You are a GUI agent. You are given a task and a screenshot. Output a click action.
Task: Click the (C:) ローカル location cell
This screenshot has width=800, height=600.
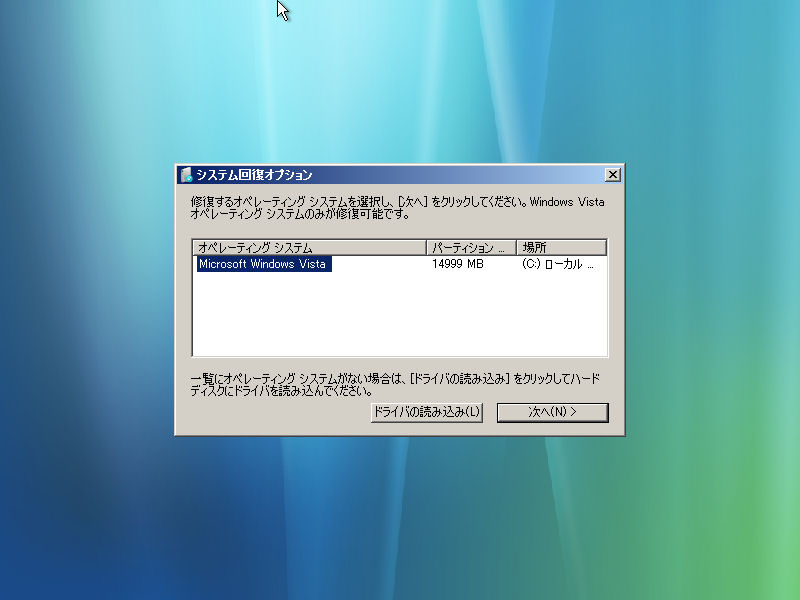[x=557, y=264]
